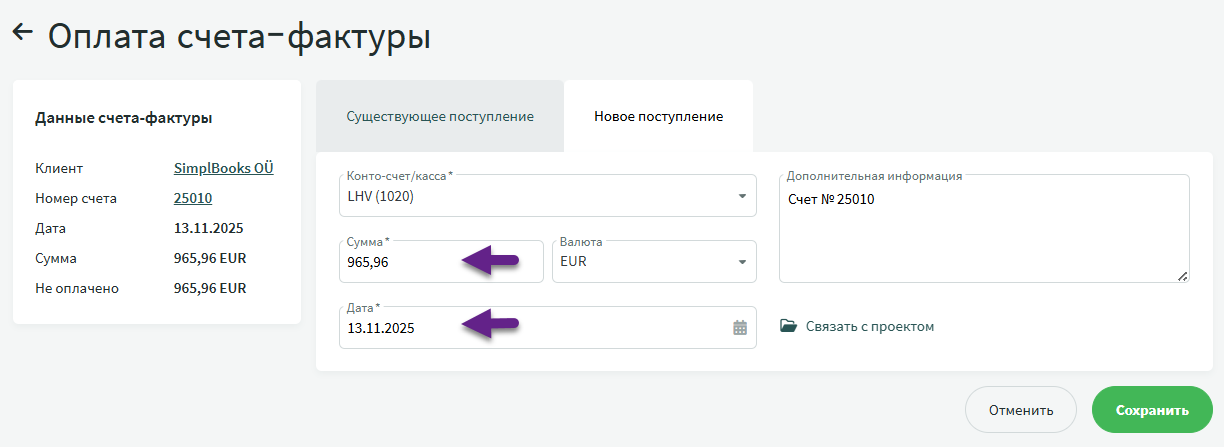Viewport: 1224px width, 447px height.
Task: Select the Новое поступление tab
Action: [x=658, y=116]
